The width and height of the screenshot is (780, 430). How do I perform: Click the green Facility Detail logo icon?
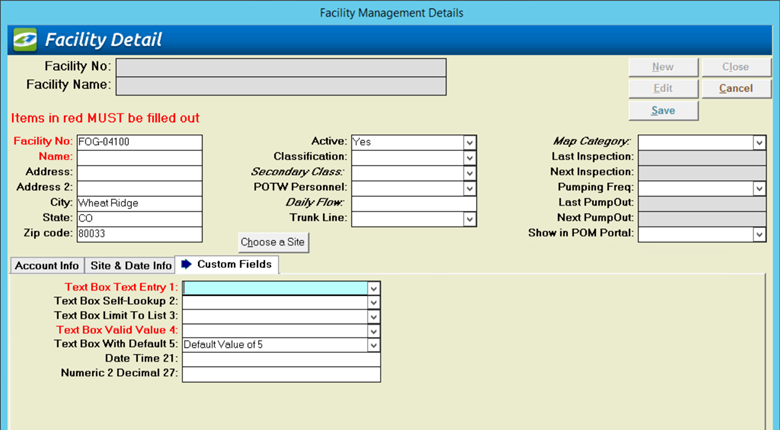(25, 40)
